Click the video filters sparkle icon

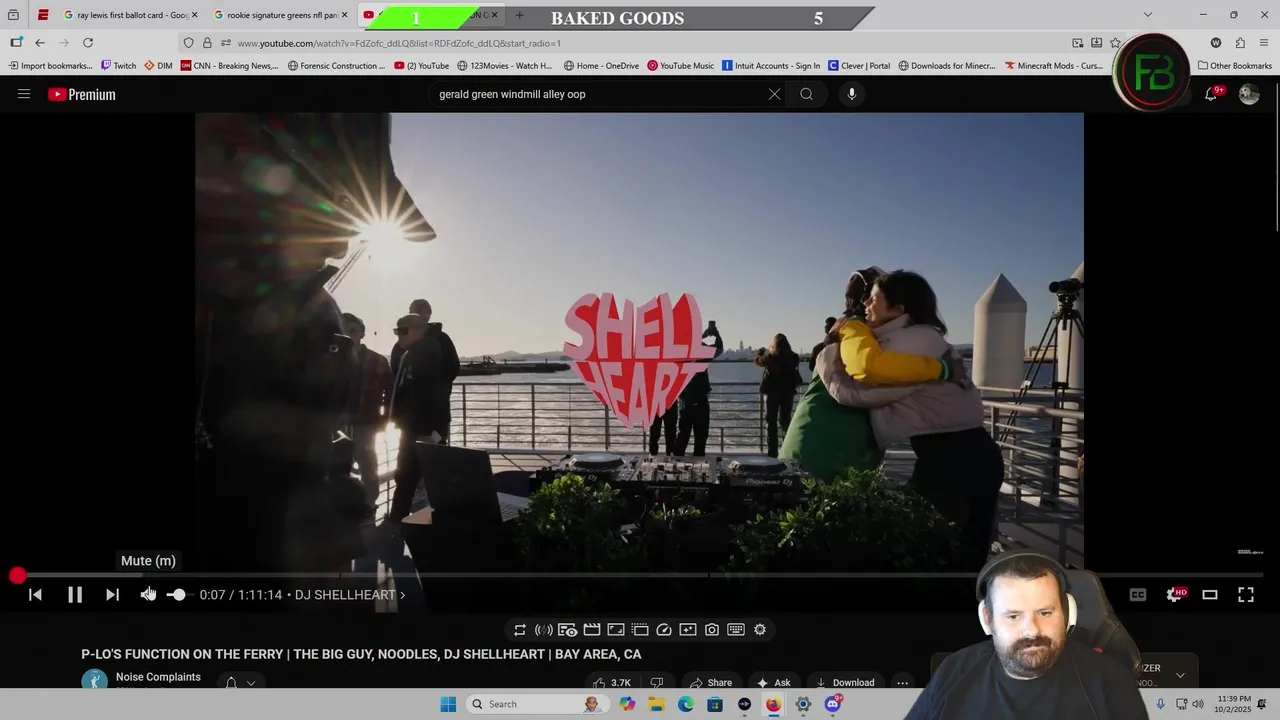(688, 630)
